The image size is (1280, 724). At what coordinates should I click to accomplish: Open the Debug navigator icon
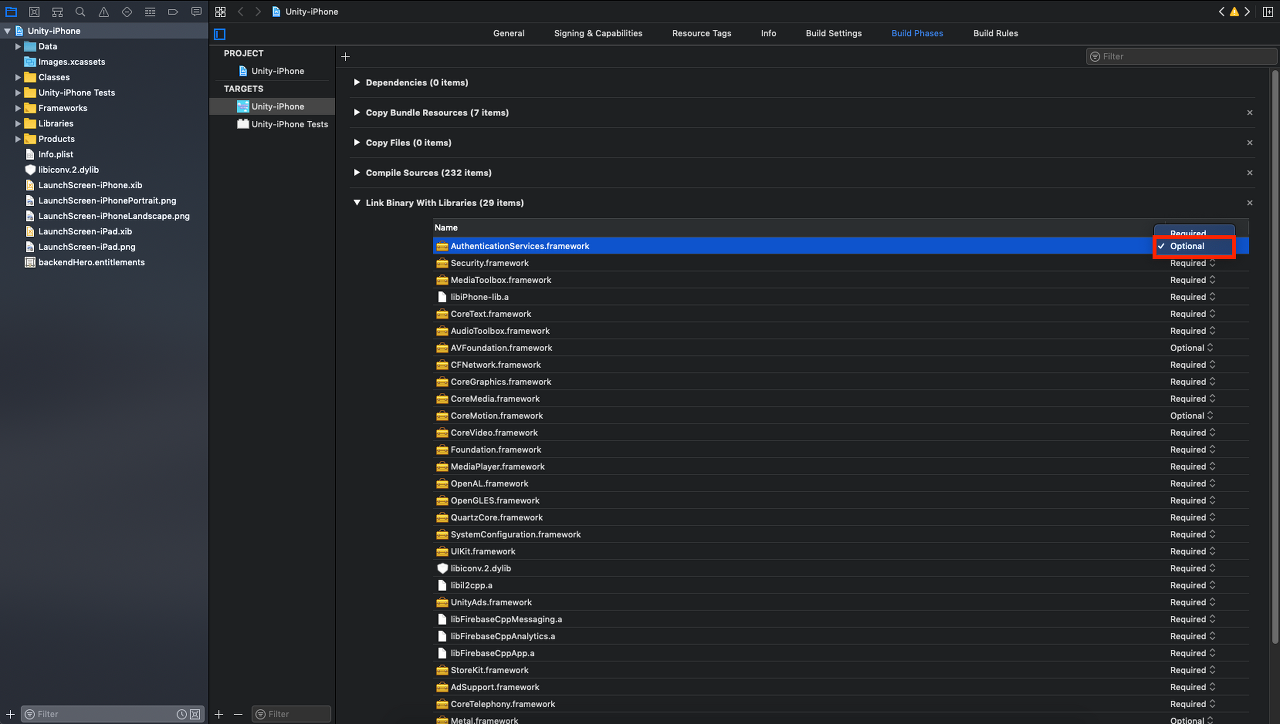[x=149, y=12]
